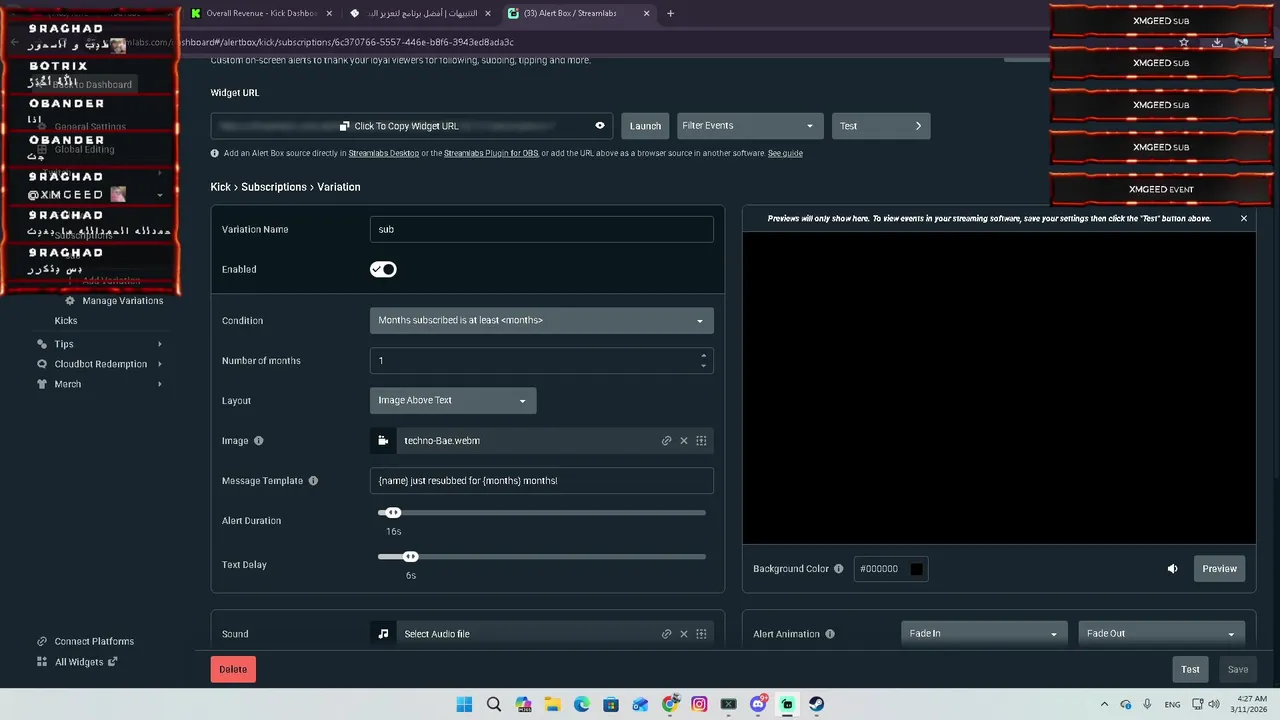Open Steam from the taskbar
1280x720 pixels.
click(817, 704)
